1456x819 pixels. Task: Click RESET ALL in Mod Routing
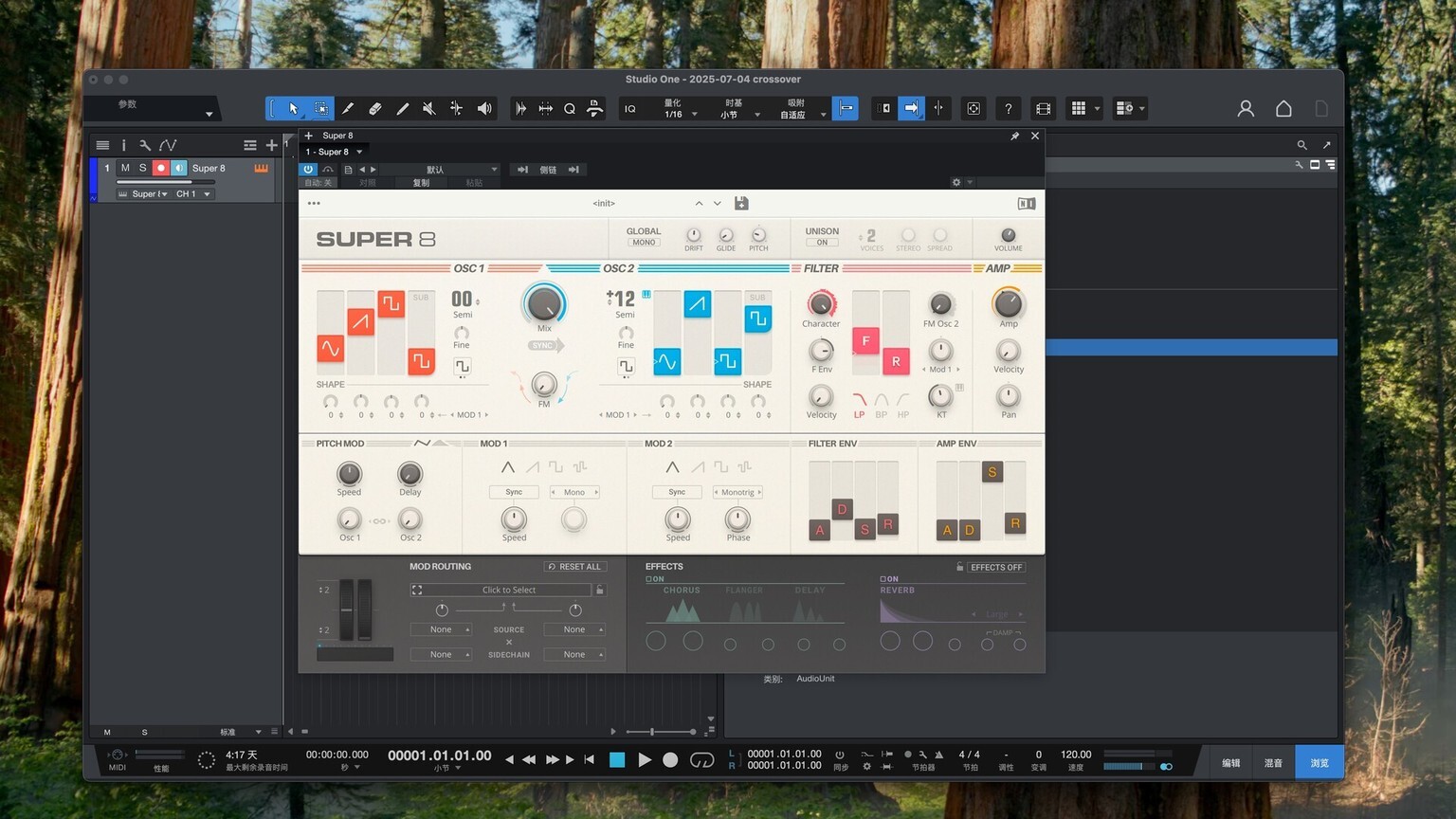[x=575, y=567]
